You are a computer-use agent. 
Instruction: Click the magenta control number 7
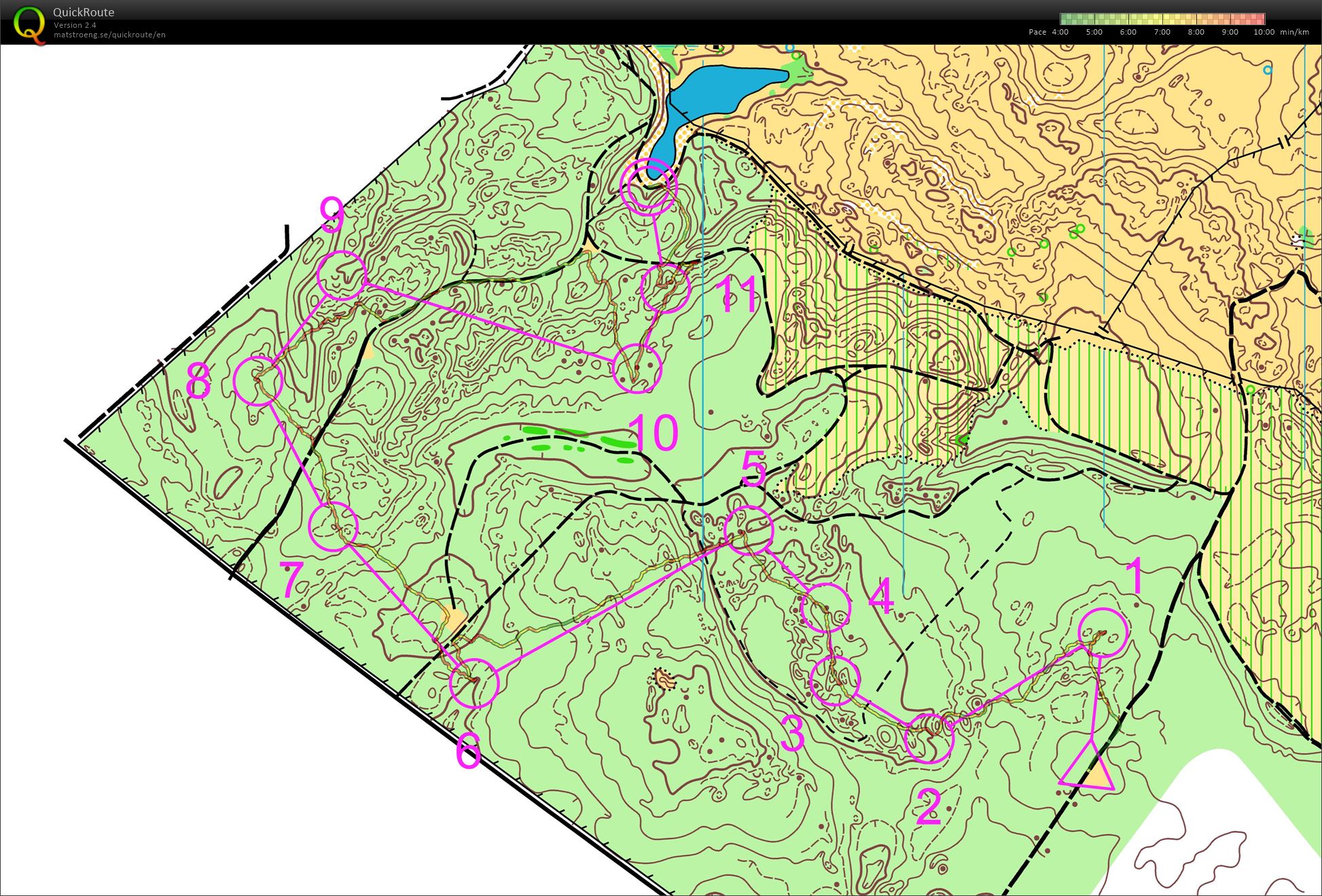point(291,581)
